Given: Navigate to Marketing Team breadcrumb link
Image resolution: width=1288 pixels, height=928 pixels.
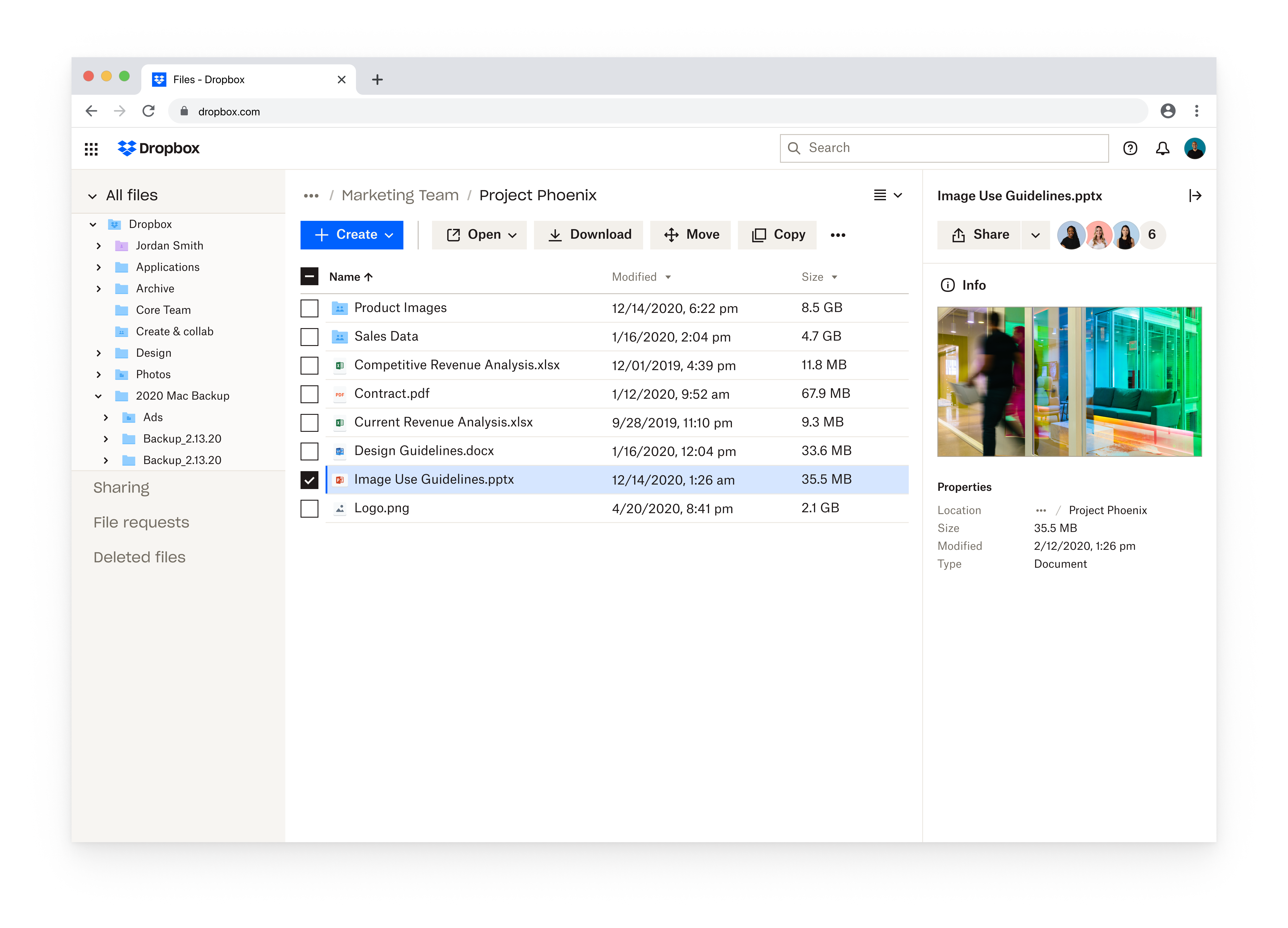Looking at the screenshot, I should (x=400, y=196).
